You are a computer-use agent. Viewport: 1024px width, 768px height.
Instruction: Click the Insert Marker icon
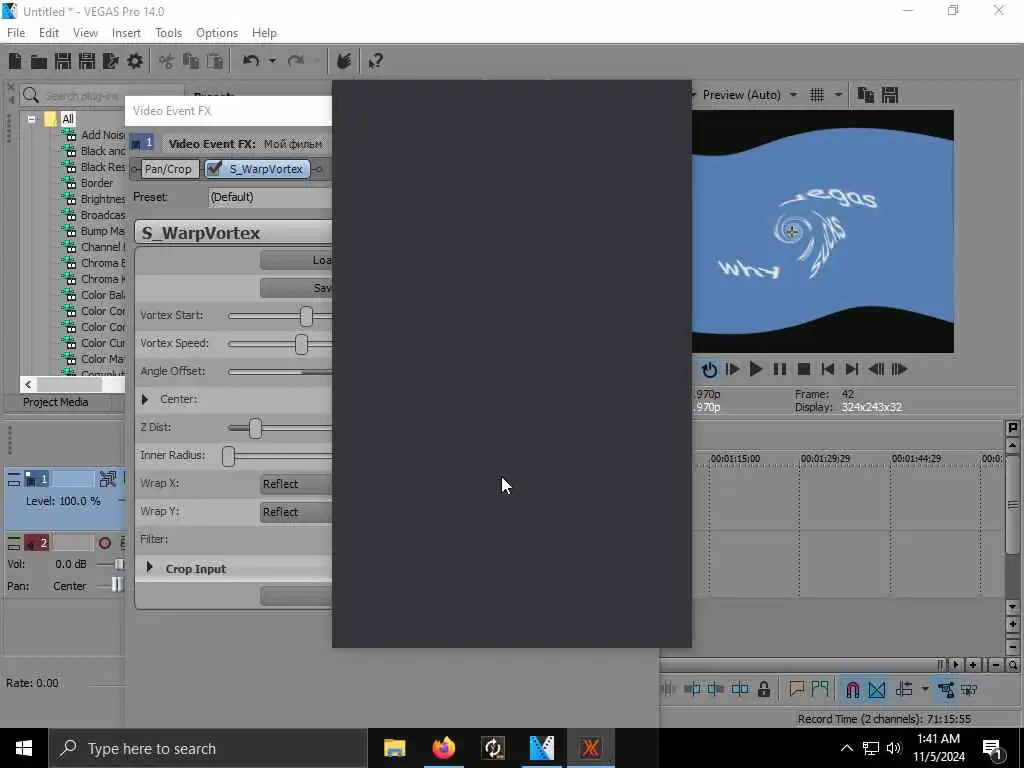click(x=796, y=689)
